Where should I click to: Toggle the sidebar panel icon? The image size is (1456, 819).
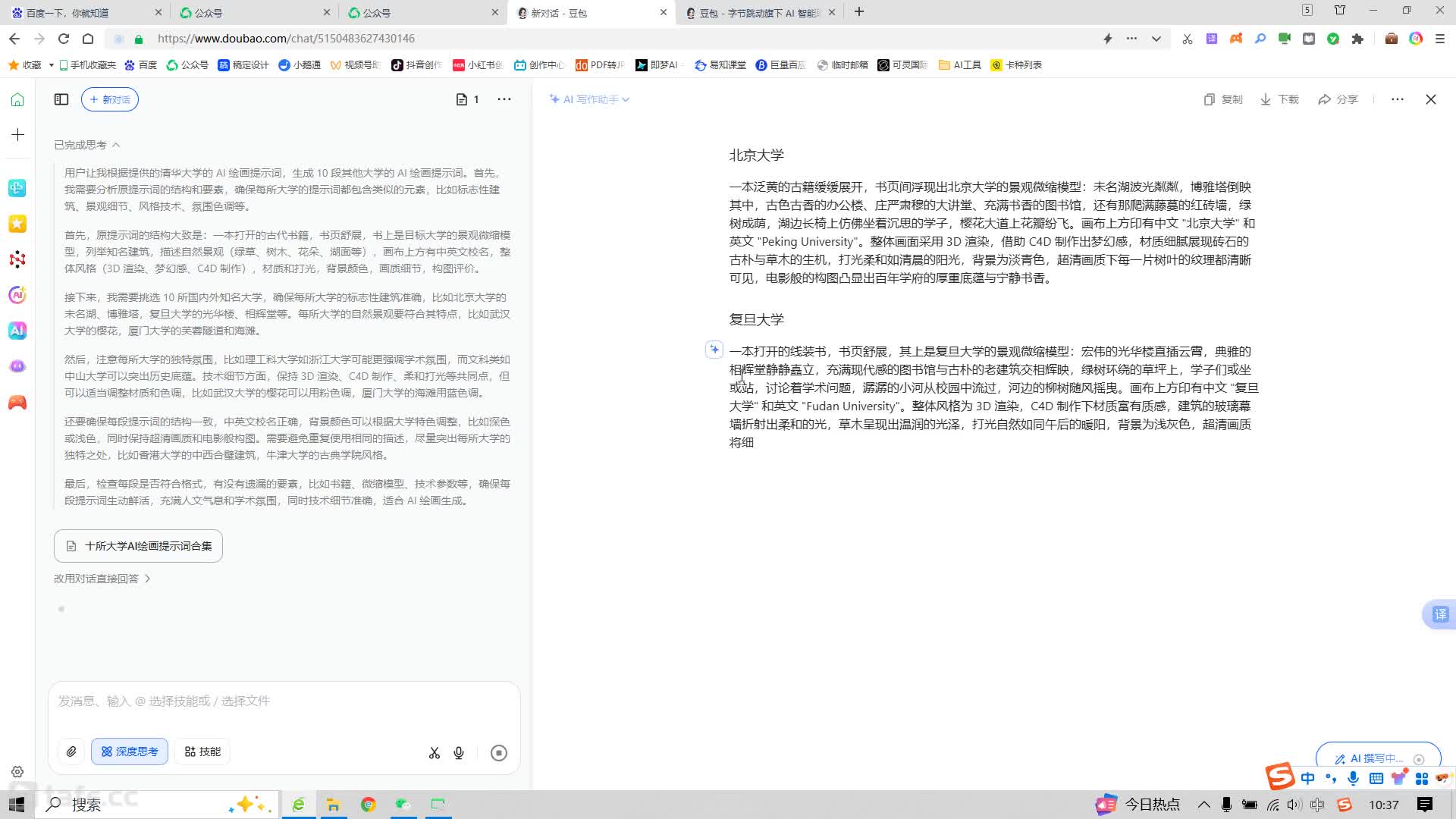click(61, 99)
